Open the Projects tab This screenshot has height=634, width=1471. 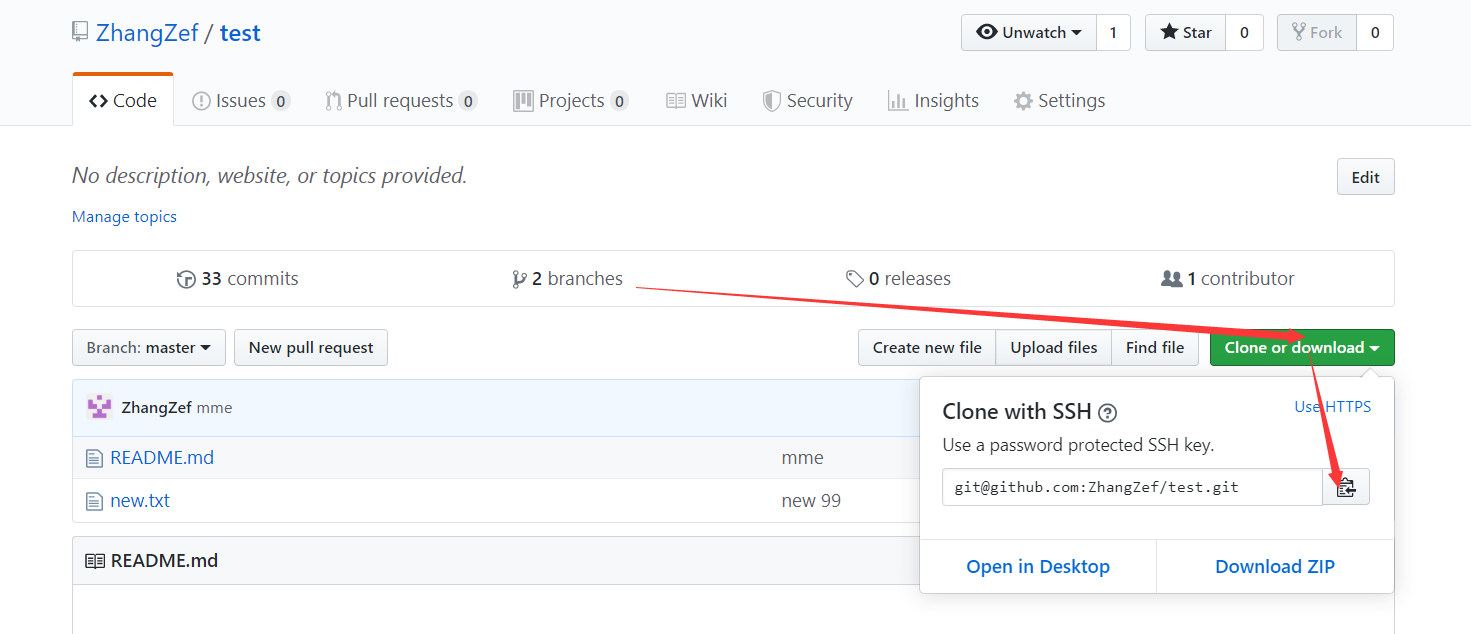coord(570,101)
